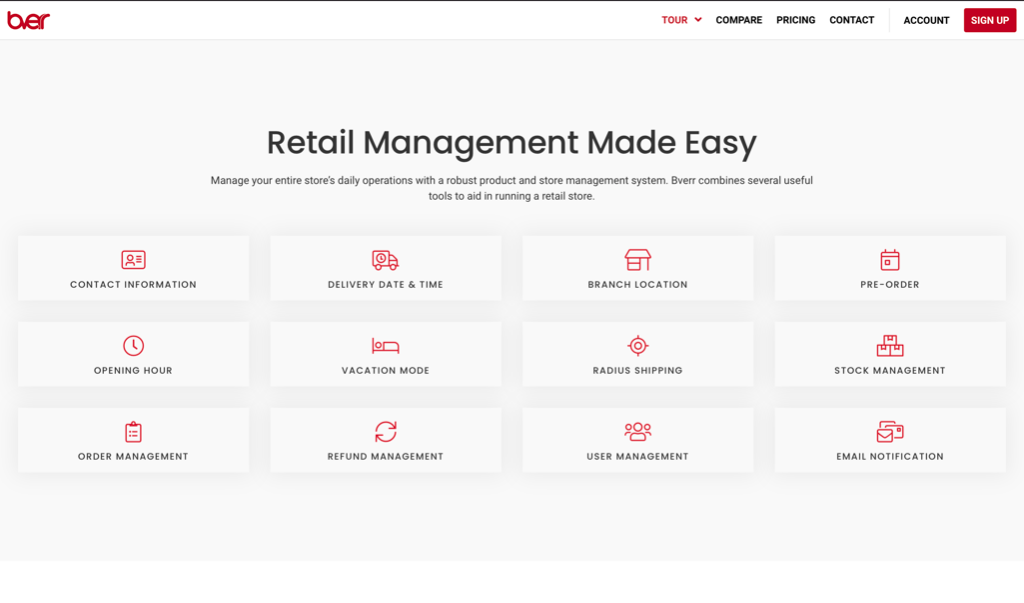Click the Contact Information ID card icon
This screenshot has width=1024, height=603.
pyautogui.click(x=133, y=259)
